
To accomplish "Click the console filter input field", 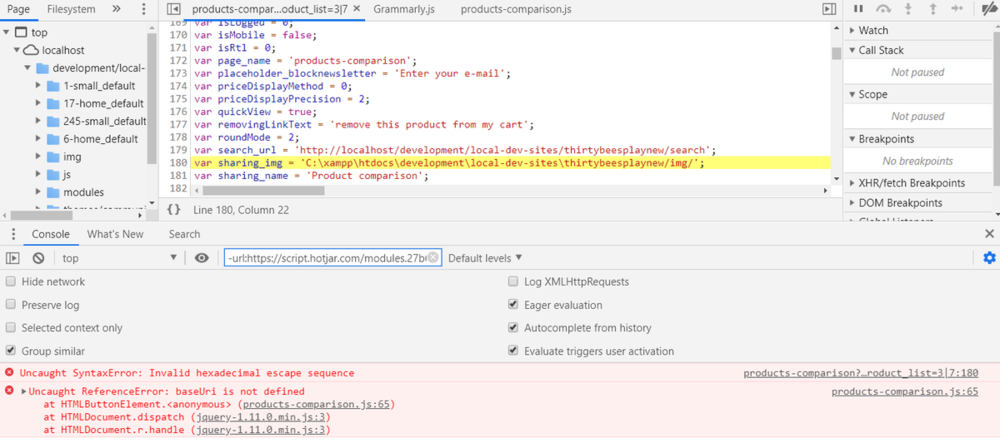I will click(x=332, y=258).
